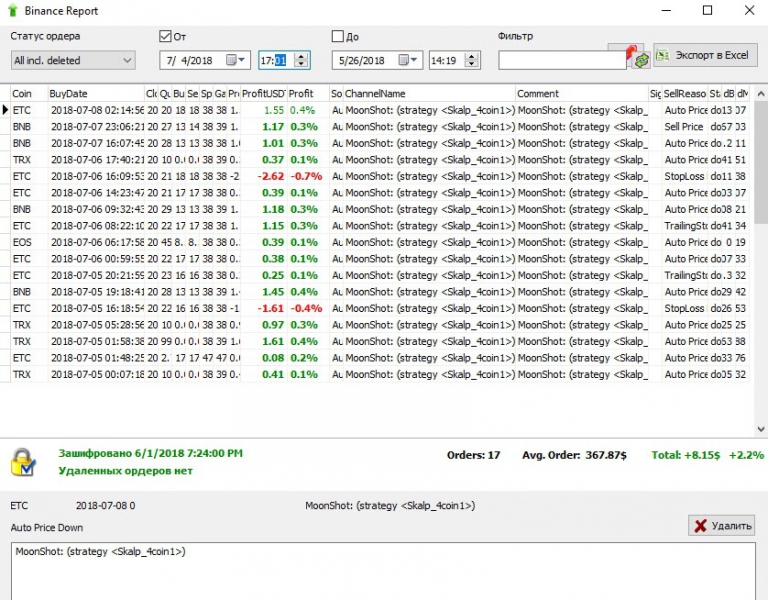Open the Статус ордера dropdown
Screen dimensions: 768x600
(x=73, y=60)
